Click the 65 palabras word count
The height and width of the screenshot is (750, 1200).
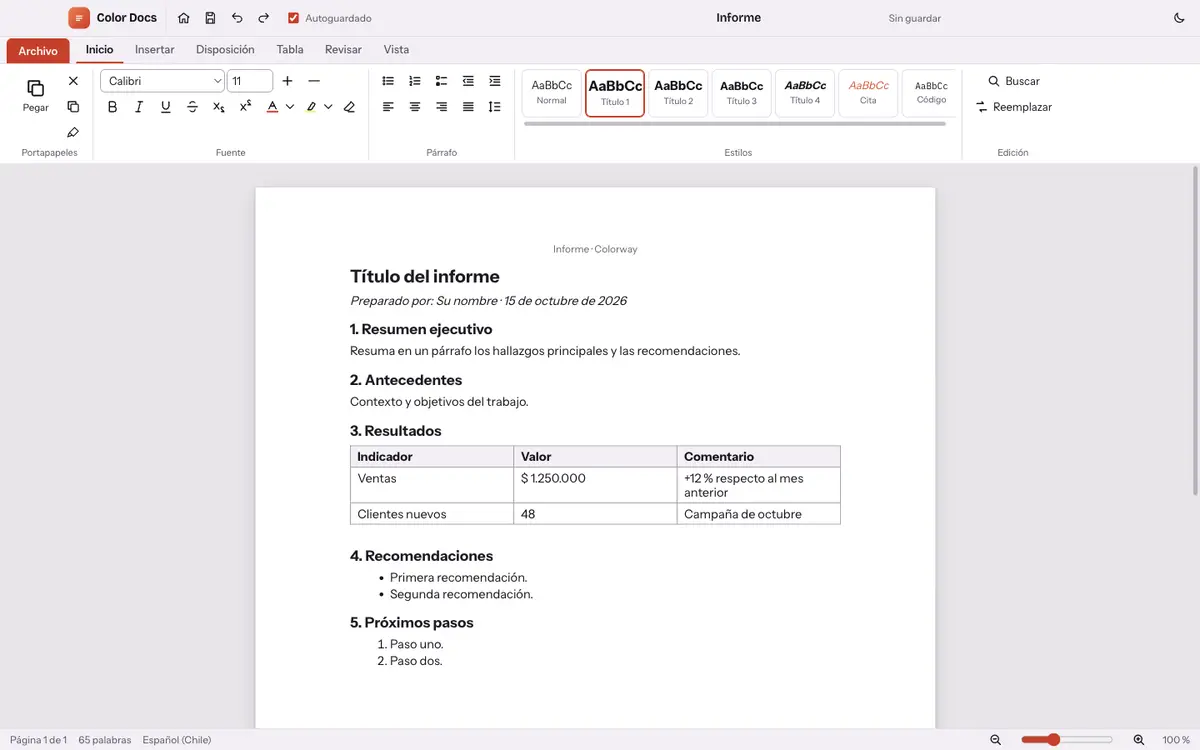pyautogui.click(x=105, y=740)
